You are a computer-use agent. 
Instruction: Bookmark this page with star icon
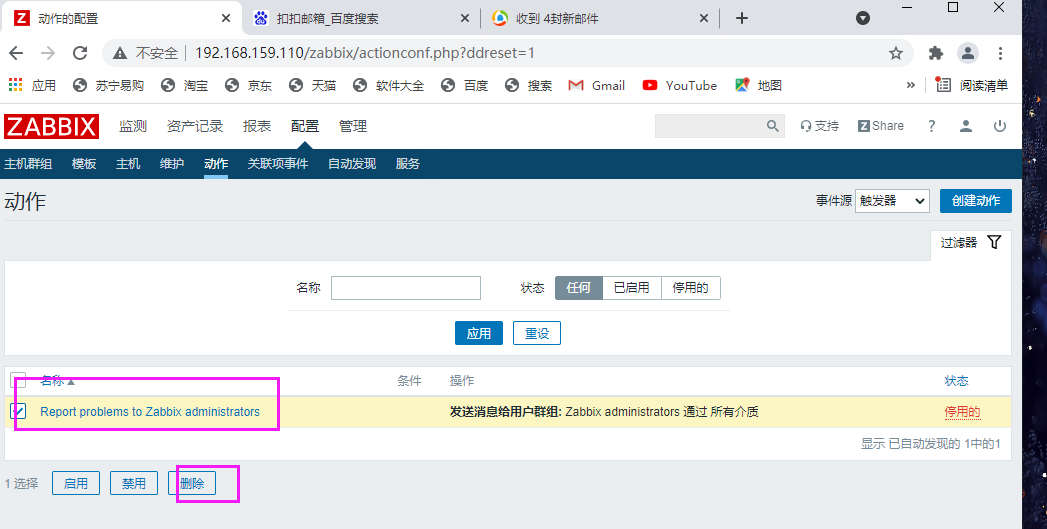tap(895, 53)
